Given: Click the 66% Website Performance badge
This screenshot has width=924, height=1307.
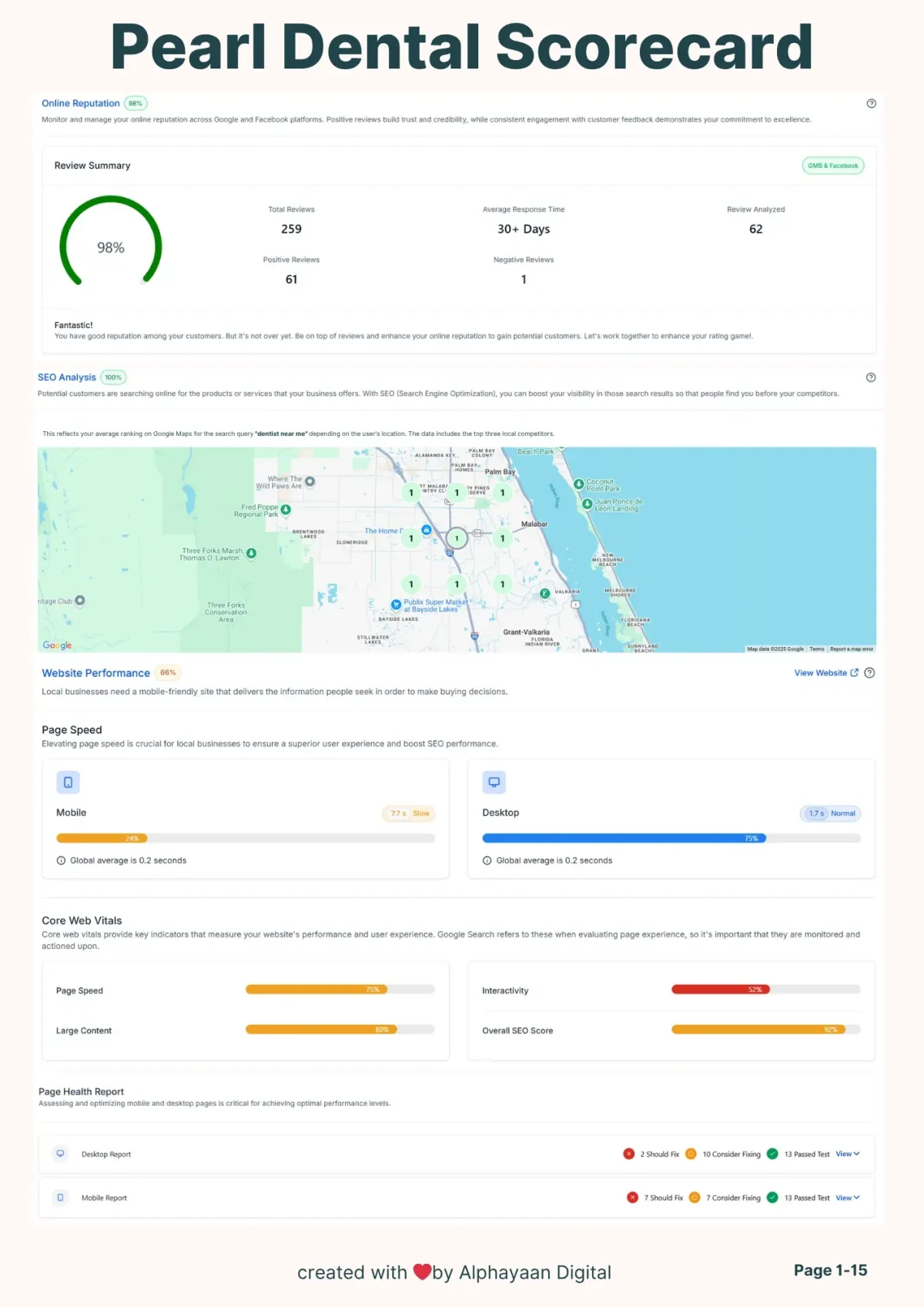Looking at the screenshot, I should (168, 672).
